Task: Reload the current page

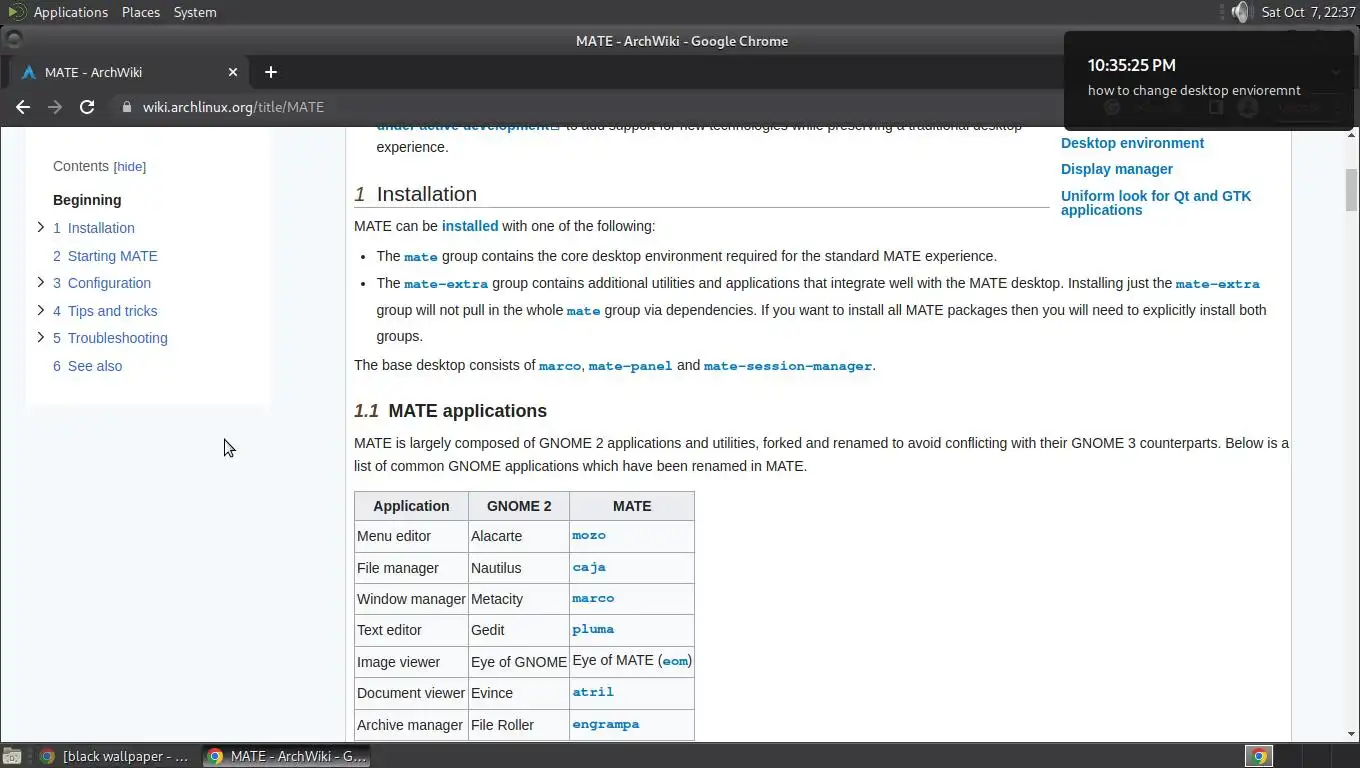Action: [87, 107]
